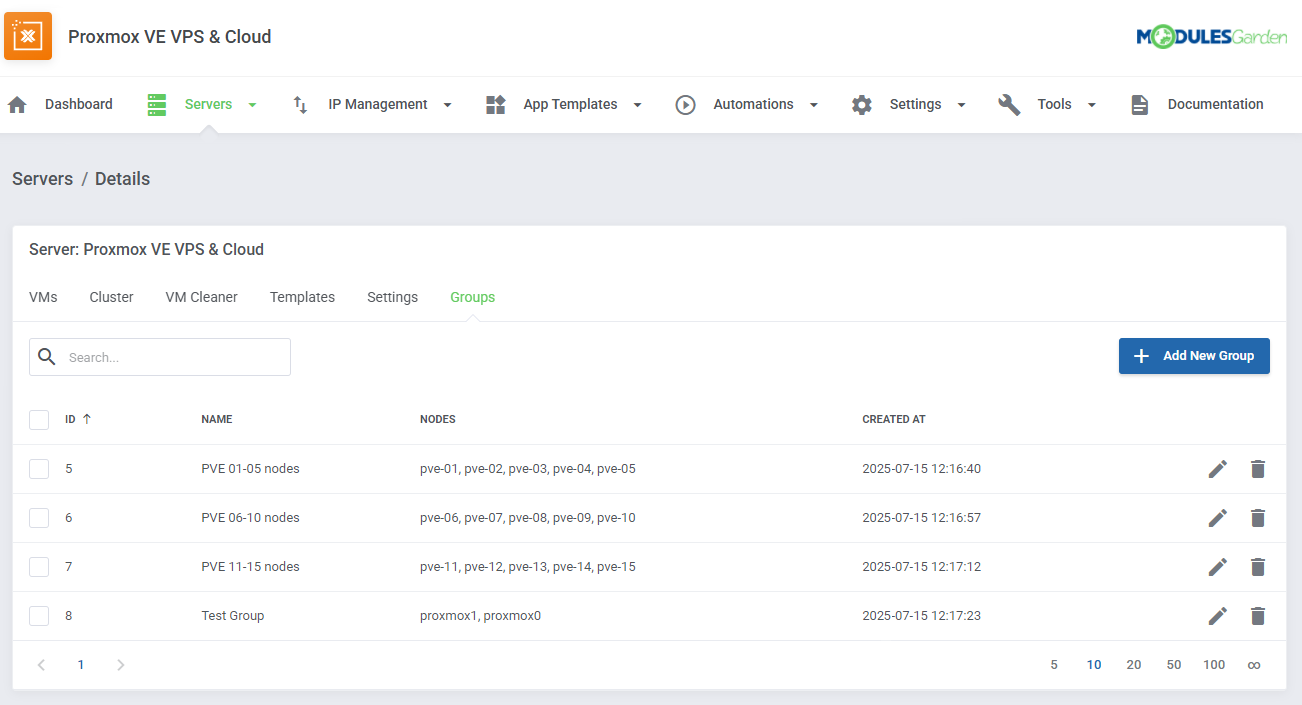Viewport: 1302px width, 705px height.
Task: Edit the PVE 01-05 nodes group
Action: [1218, 469]
